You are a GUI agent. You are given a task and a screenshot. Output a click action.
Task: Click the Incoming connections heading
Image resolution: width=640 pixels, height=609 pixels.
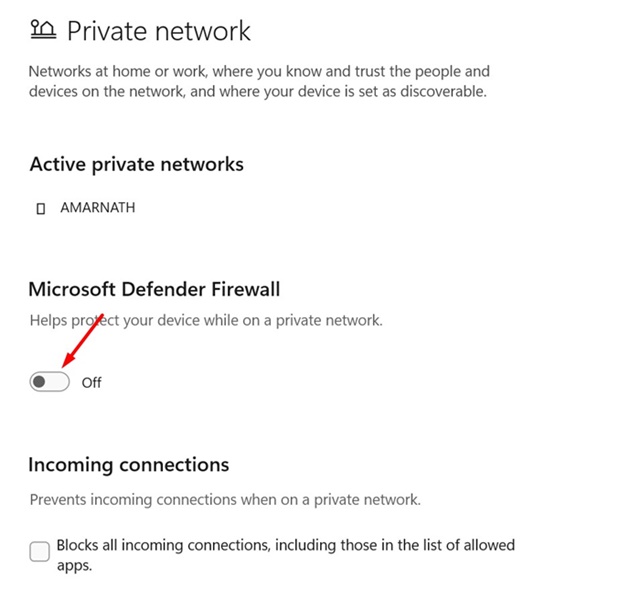(x=128, y=464)
